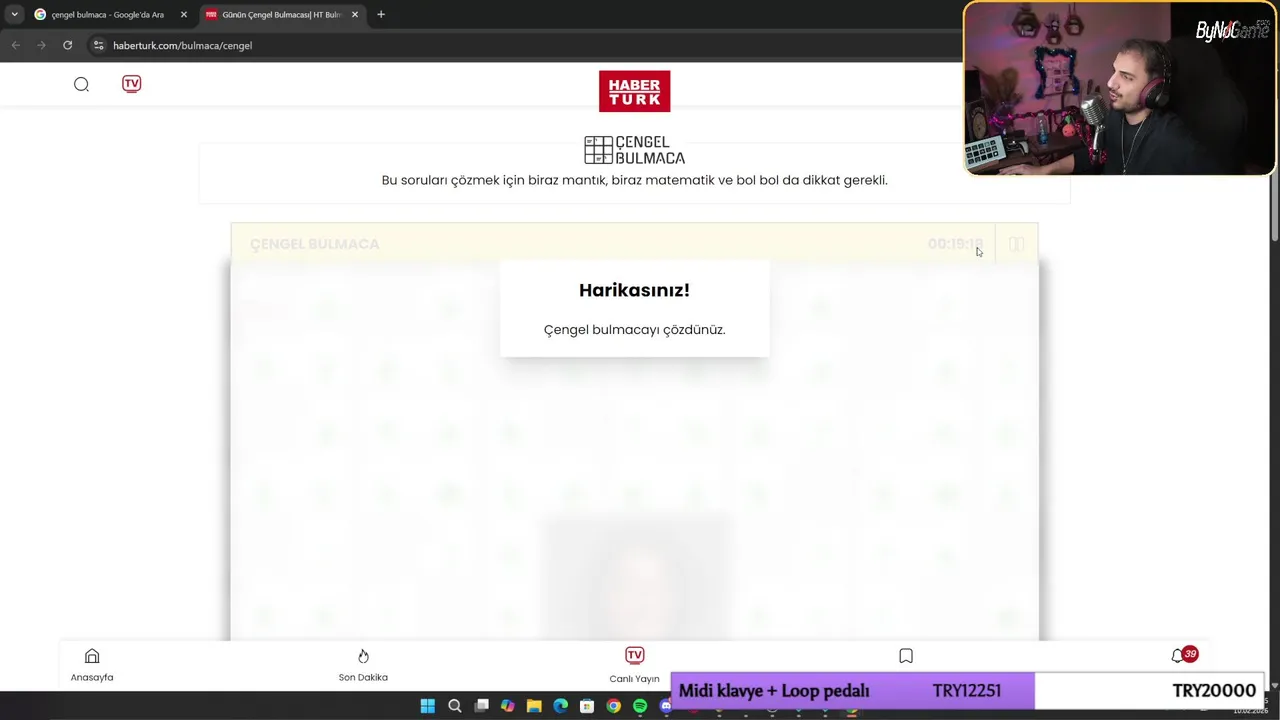
Task: Open File Explorer from taskbar
Action: [x=534, y=706]
